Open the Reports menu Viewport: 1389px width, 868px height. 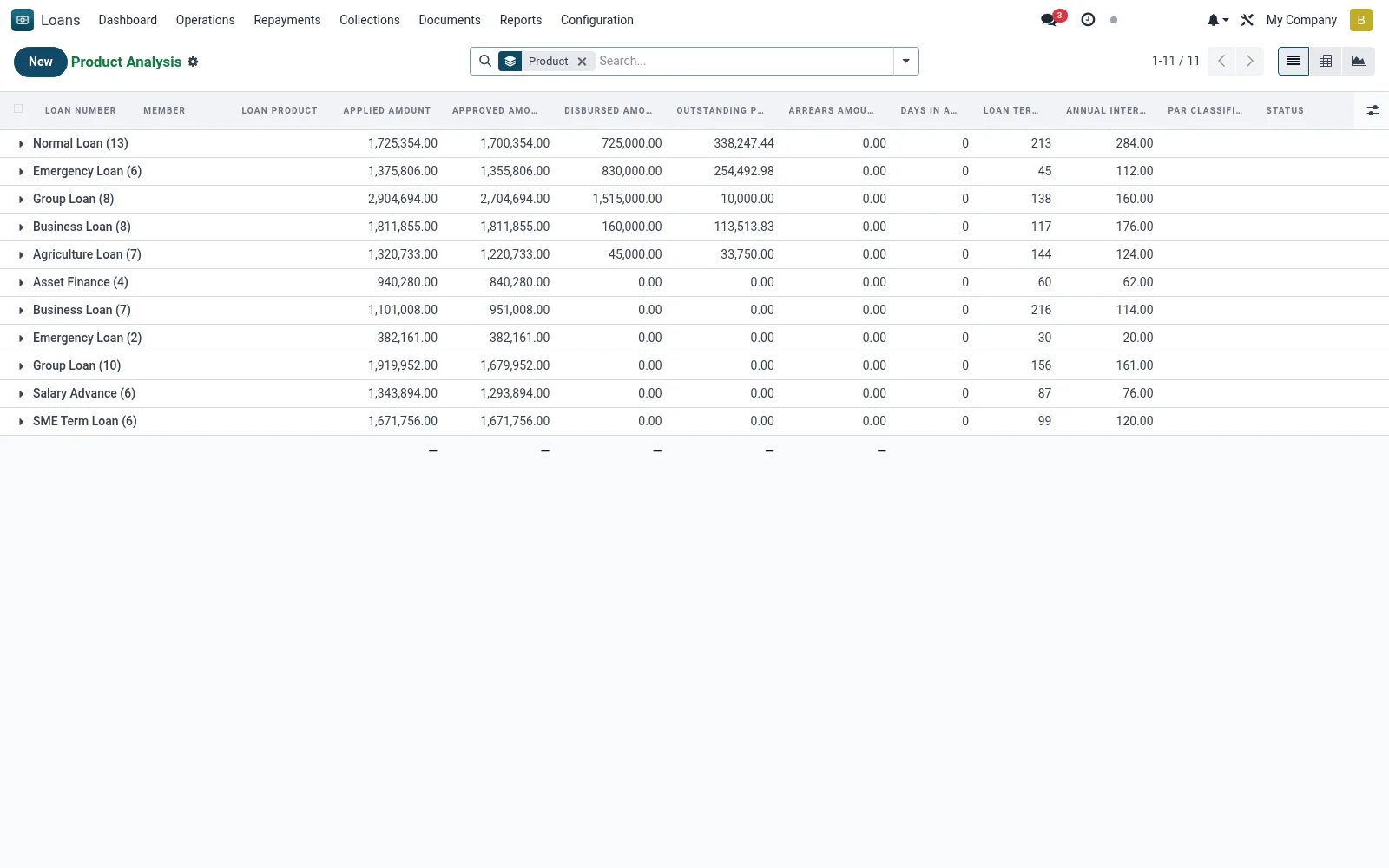(x=521, y=20)
